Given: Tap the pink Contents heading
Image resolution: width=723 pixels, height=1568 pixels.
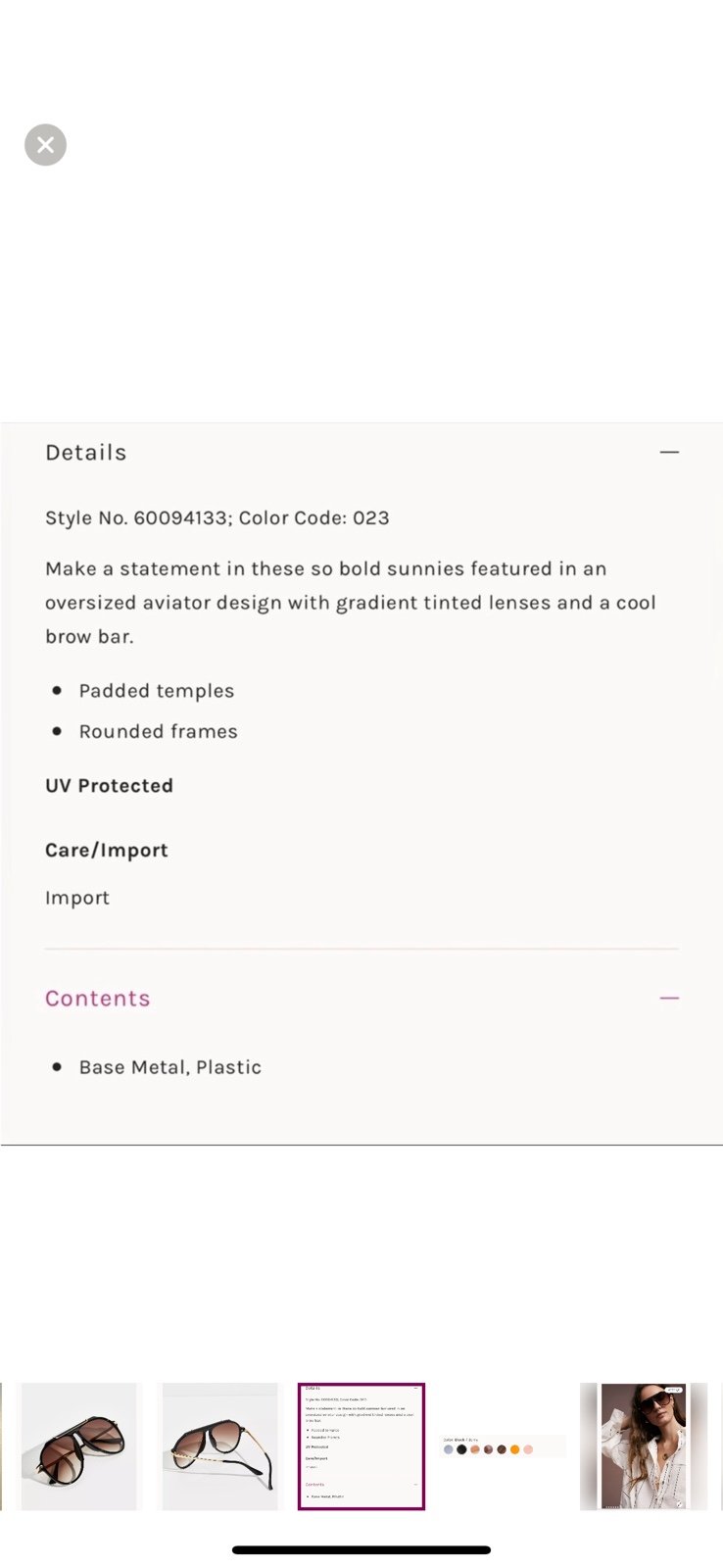Looking at the screenshot, I should tap(98, 999).
